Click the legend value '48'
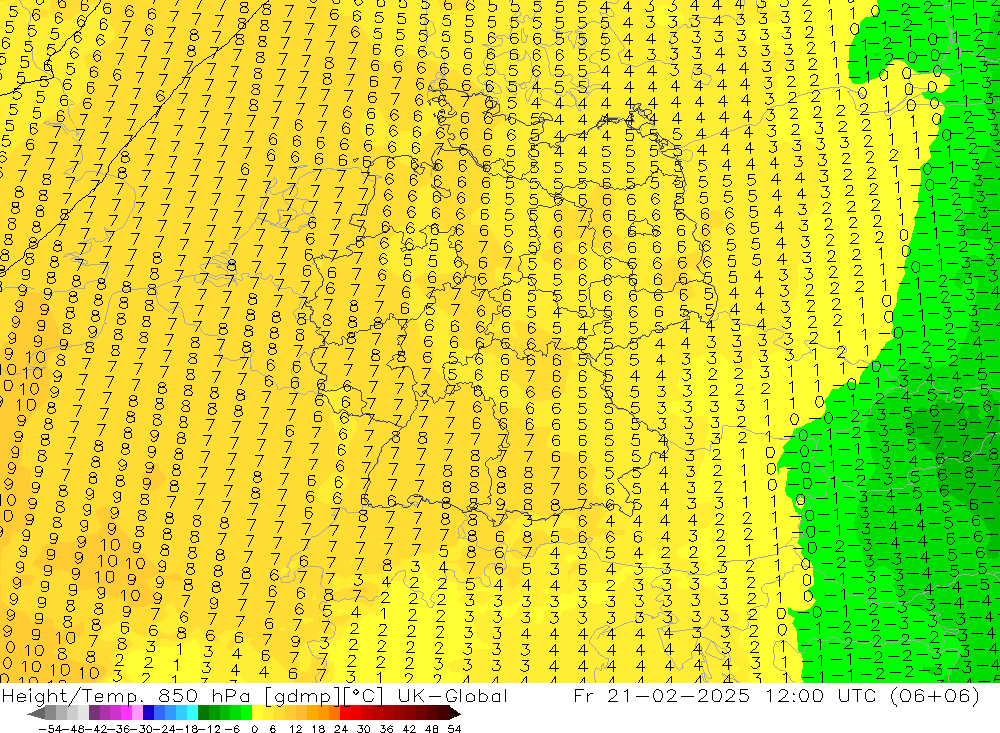The height and width of the screenshot is (733, 1000). click(x=432, y=729)
